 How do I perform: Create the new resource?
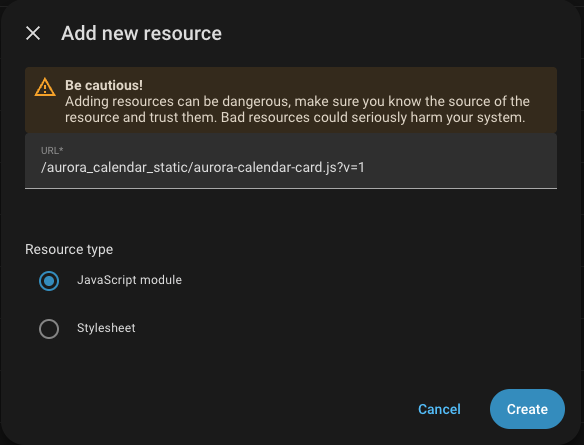pos(527,409)
